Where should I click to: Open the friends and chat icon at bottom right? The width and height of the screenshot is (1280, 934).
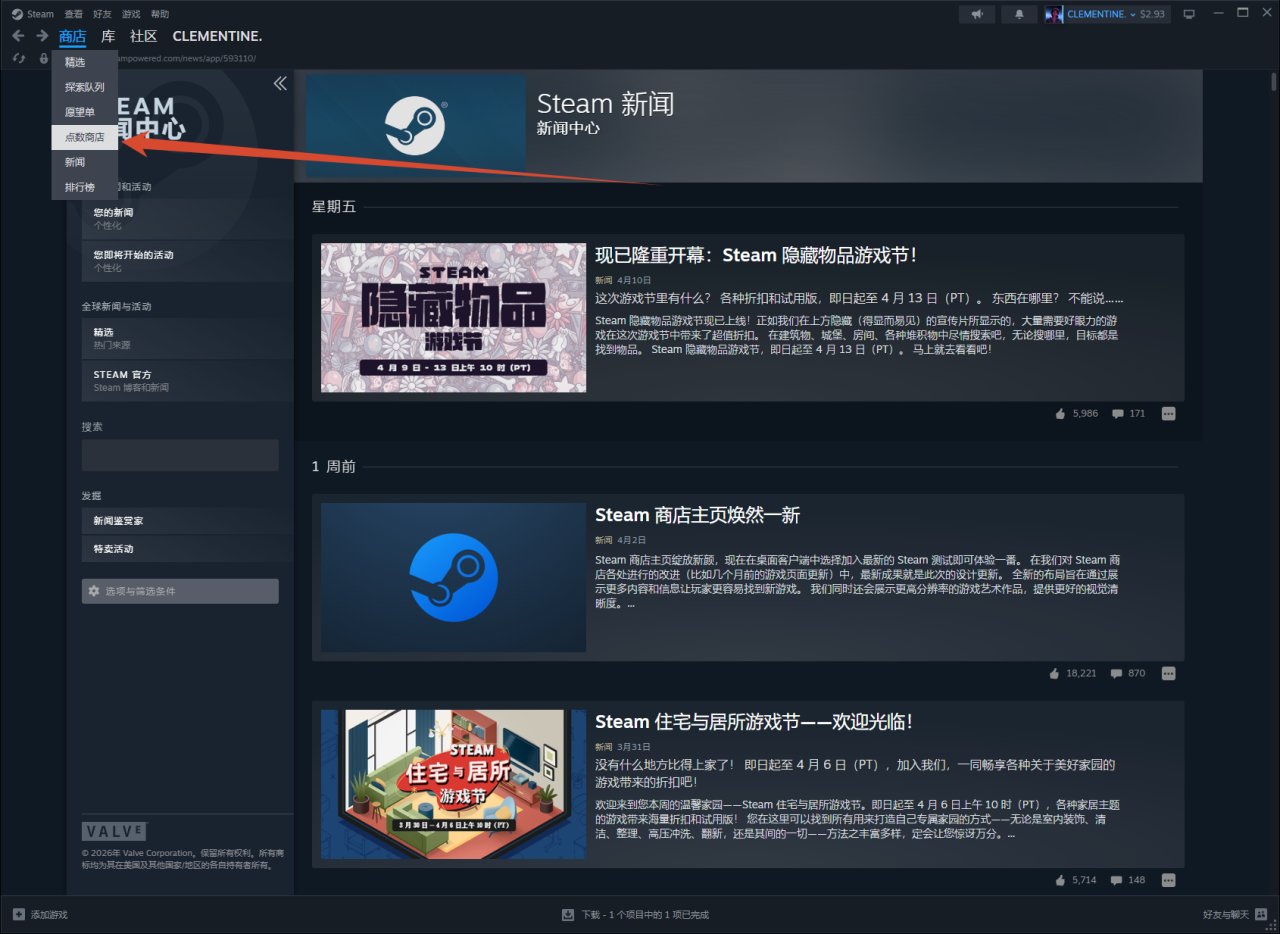point(1261,914)
